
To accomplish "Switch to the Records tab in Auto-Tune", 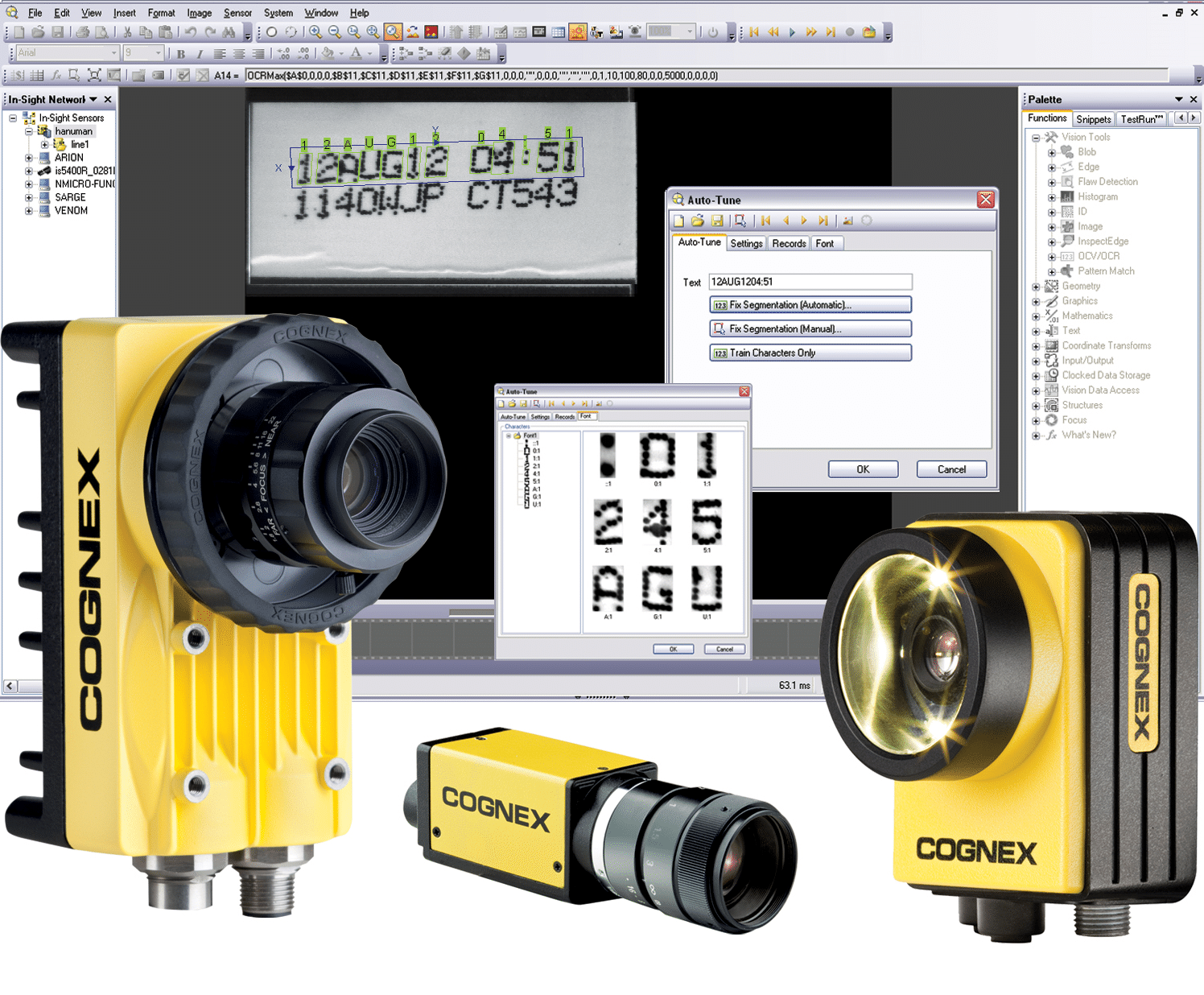I will [789, 243].
